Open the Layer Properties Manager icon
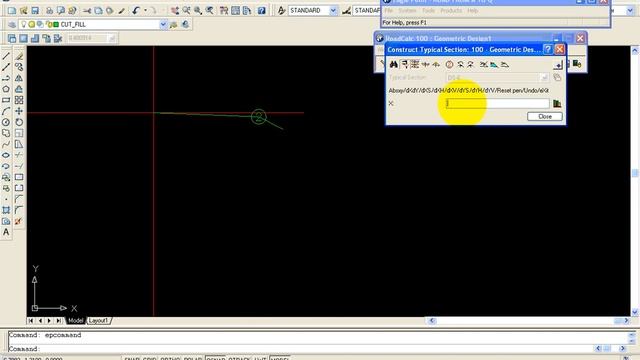Image resolution: width=640 pixels, height=360 pixels. (x=12, y=25)
